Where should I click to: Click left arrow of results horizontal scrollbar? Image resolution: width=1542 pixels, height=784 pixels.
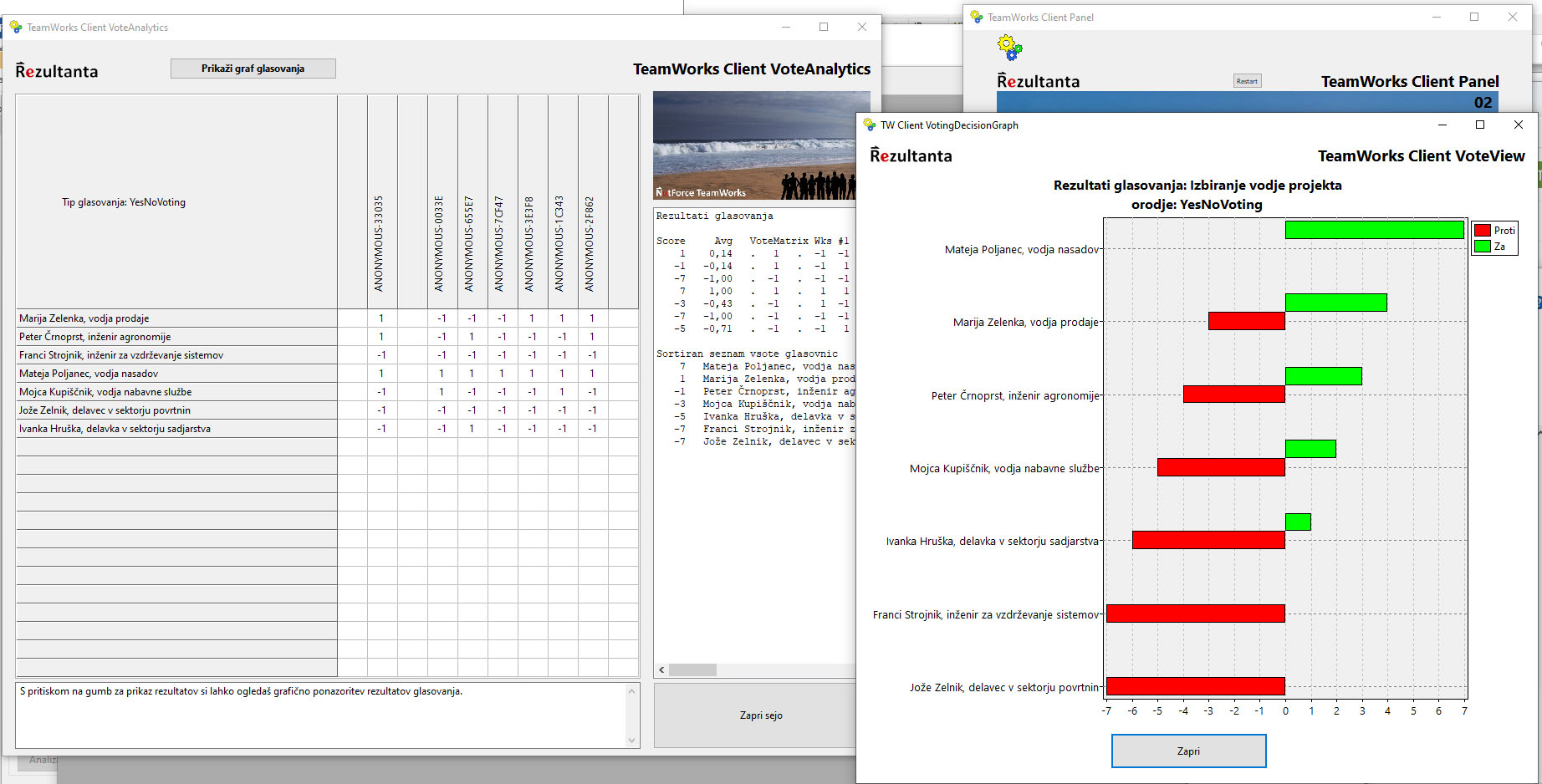point(661,669)
